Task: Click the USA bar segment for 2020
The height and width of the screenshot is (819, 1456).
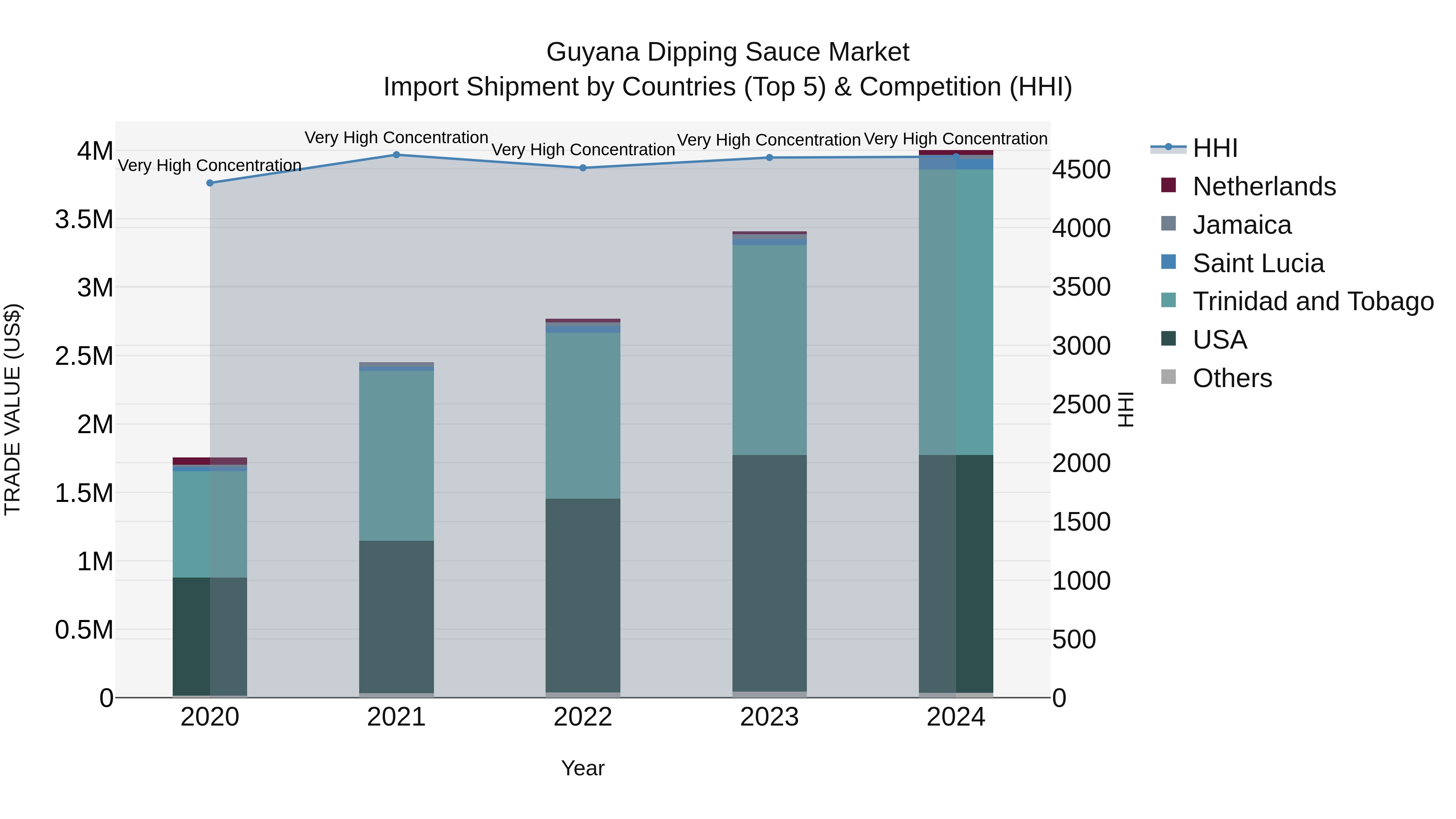Action: point(210,636)
